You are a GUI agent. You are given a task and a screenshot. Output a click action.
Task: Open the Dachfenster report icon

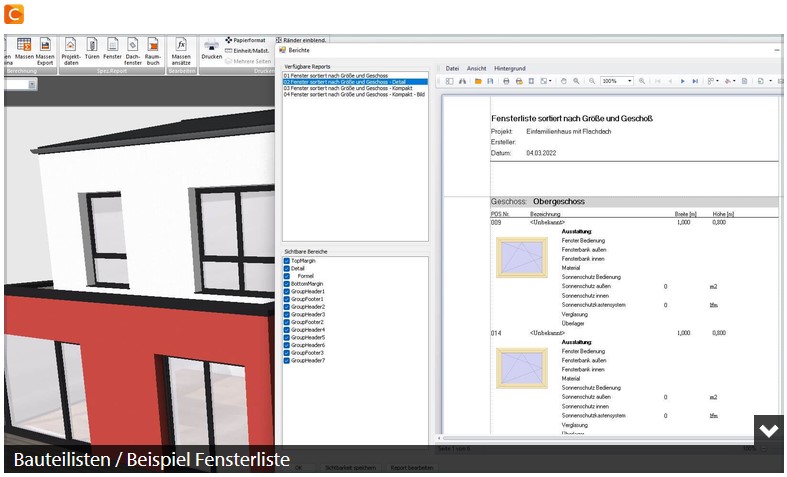[133, 44]
